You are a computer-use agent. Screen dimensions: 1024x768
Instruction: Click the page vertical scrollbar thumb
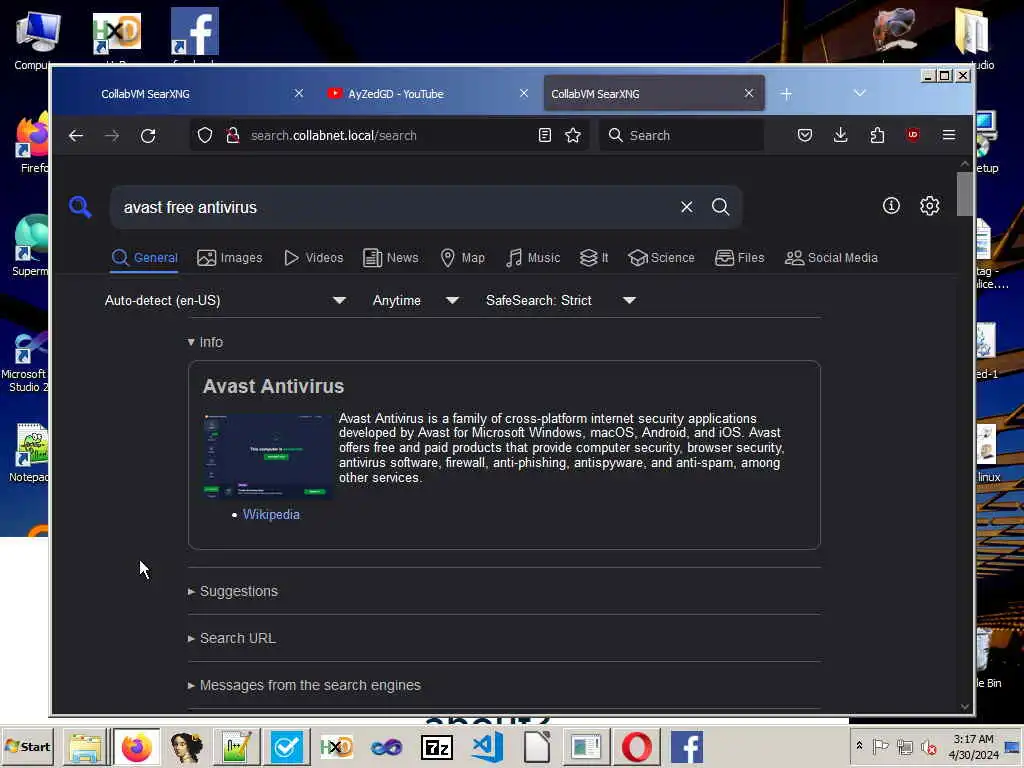point(964,194)
